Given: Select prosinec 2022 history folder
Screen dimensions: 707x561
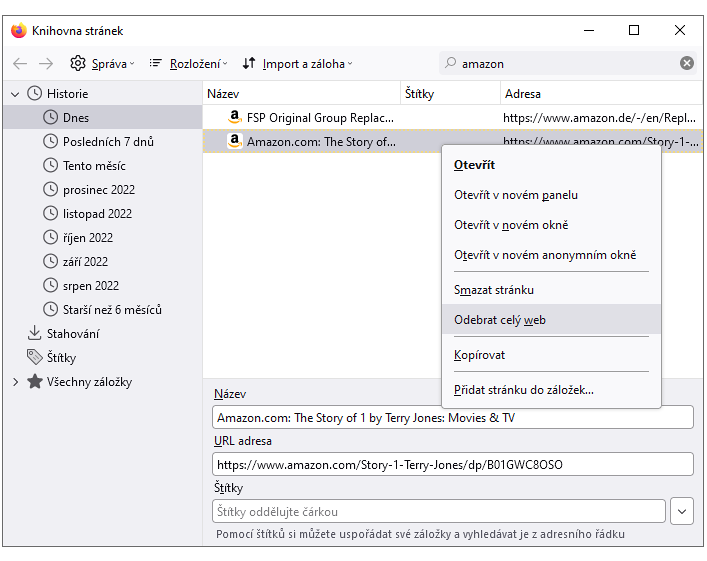Looking at the screenshot, I should pyautogui.click(x=103, y=189).
